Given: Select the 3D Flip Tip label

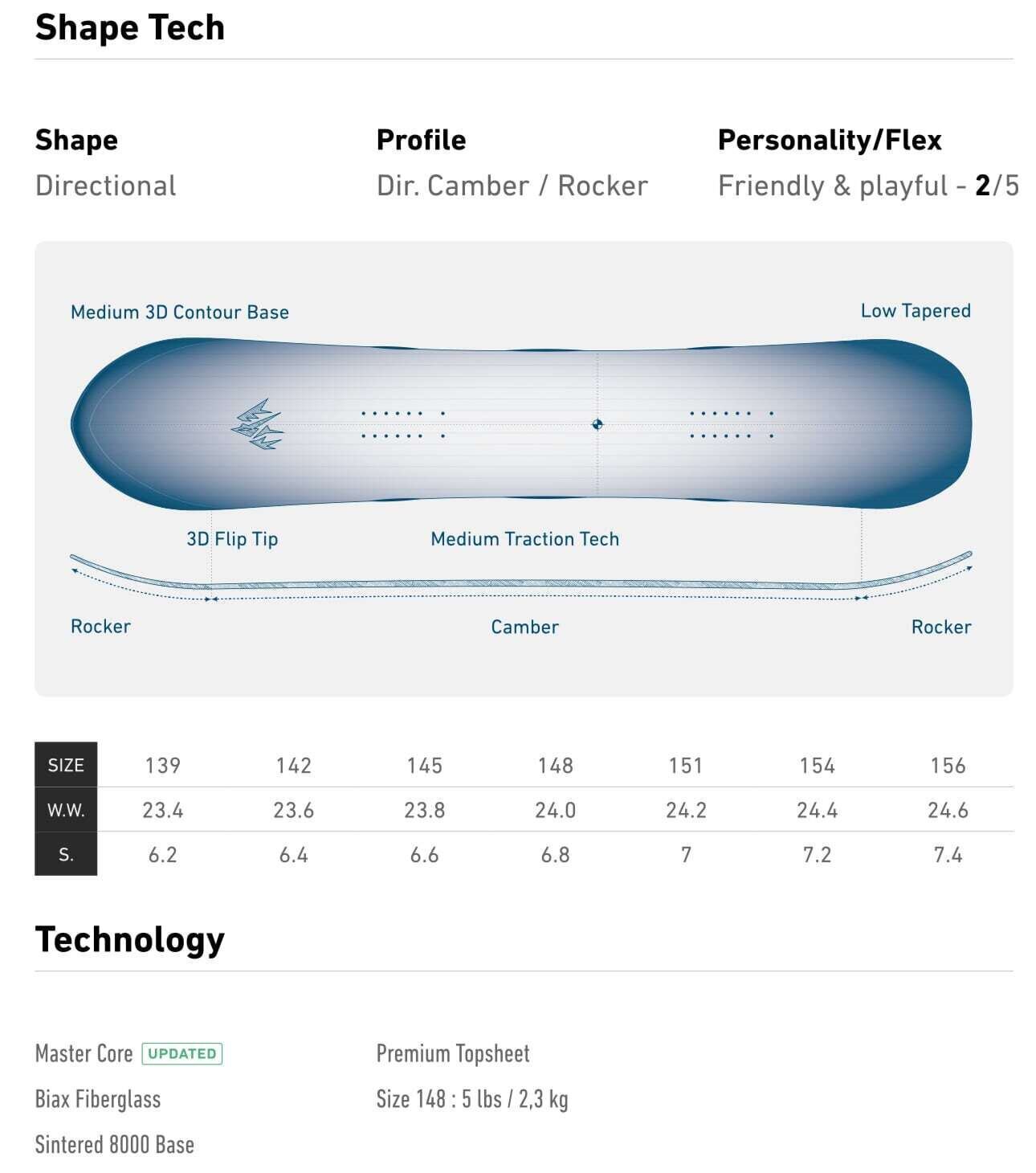Looking at the screenshot, I should [x=232, y=539].
